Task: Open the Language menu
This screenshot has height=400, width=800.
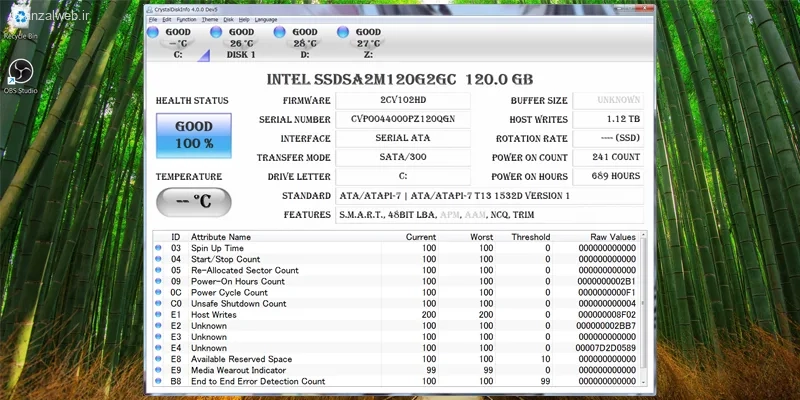Action: pyautogui.click(x=266, y=20)
